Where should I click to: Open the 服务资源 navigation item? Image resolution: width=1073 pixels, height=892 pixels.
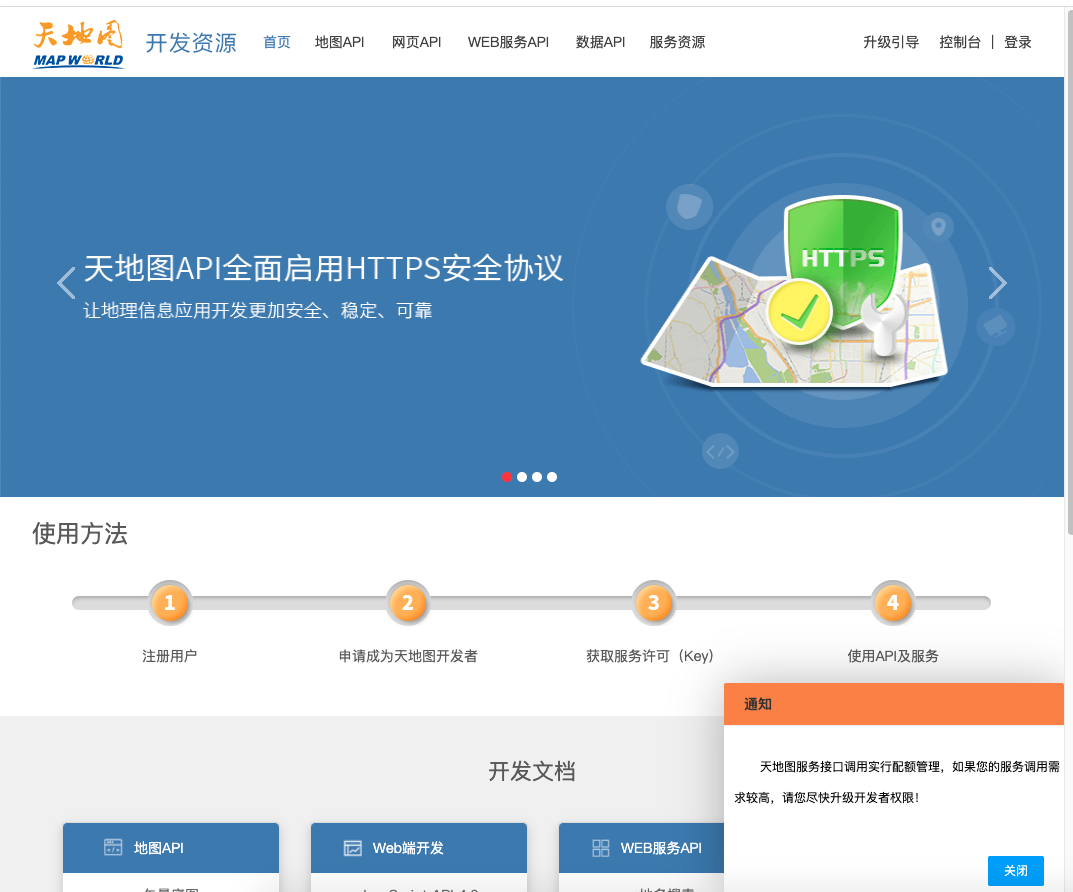(x=677, y=42)
